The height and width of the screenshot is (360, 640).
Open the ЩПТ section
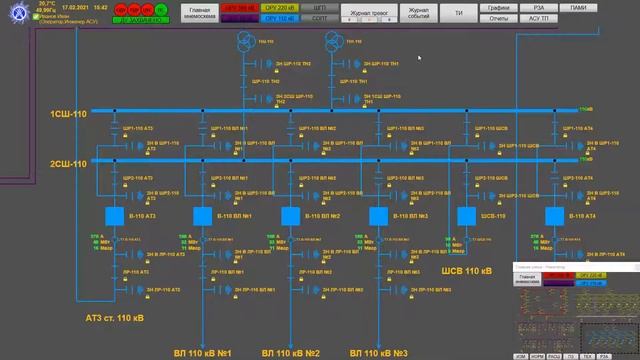(x=320, y=8)
